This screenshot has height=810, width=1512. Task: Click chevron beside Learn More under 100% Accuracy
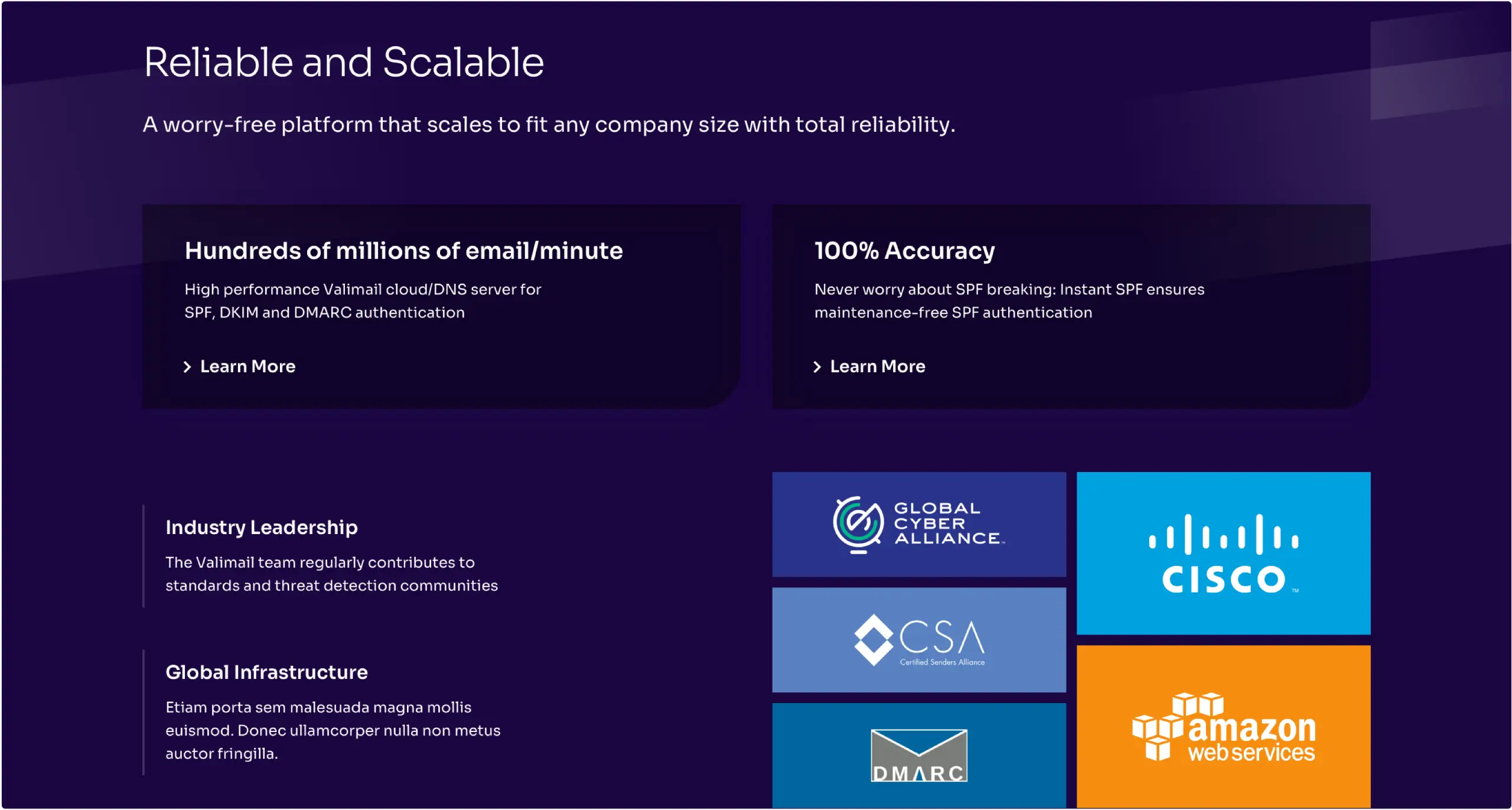pos(817,367)
